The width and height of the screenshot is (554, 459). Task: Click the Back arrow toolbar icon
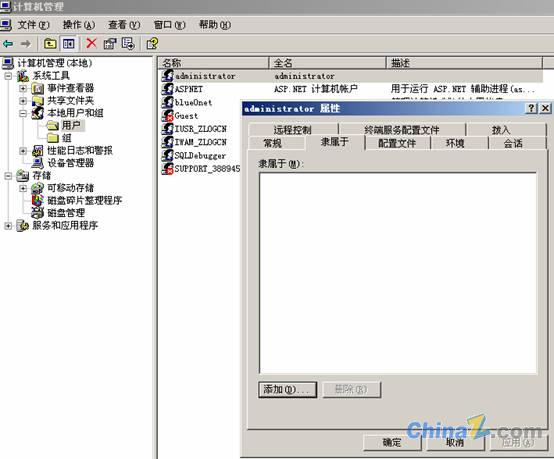(8, 44)
